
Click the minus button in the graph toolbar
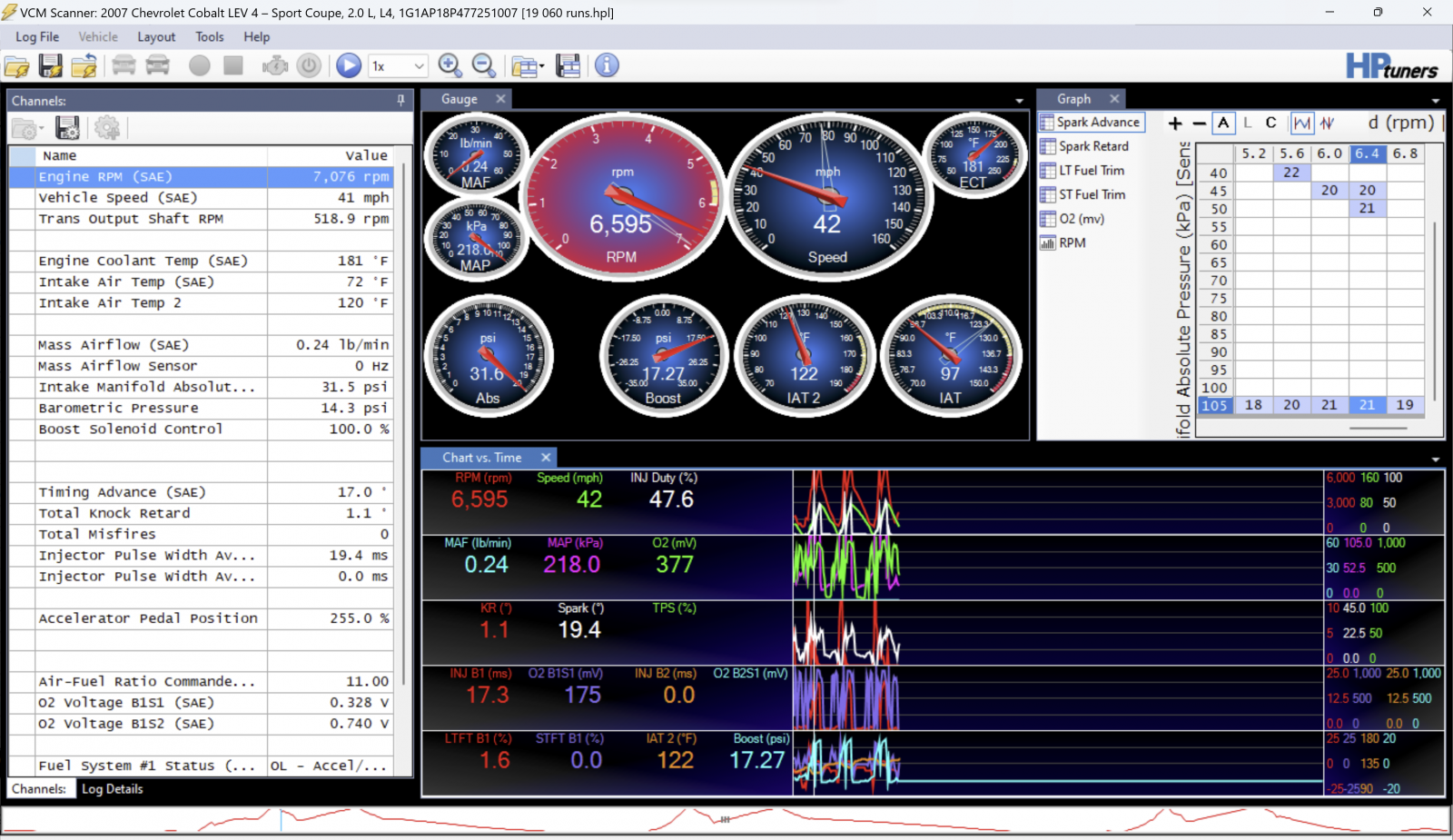point(1200,123)
